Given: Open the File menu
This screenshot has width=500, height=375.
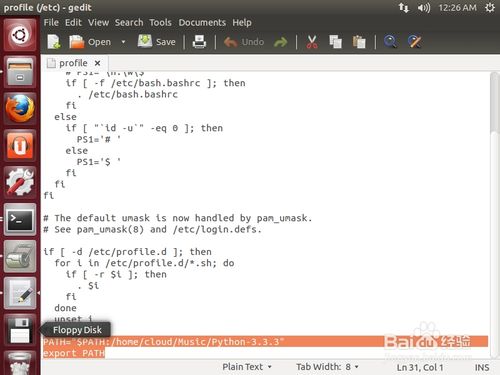Looking at the screenshot, I should click(x=51, y=23).
